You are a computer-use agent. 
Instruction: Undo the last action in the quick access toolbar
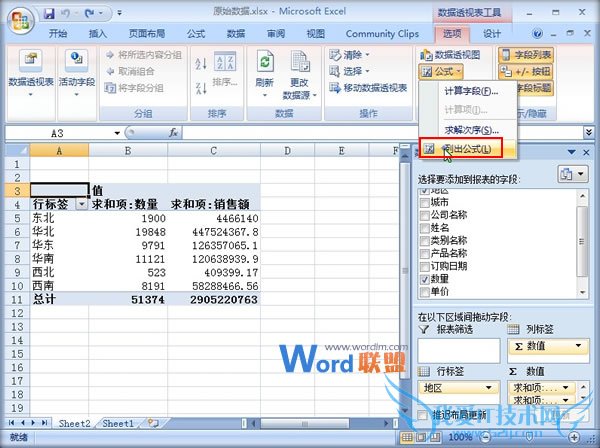coord(66,14)
